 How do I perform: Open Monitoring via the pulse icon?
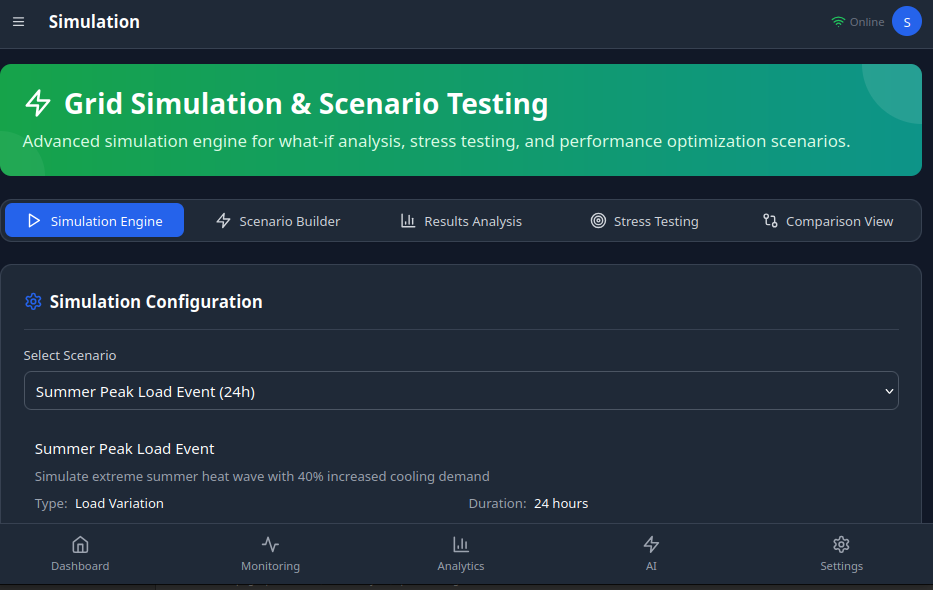coord(270,545)
